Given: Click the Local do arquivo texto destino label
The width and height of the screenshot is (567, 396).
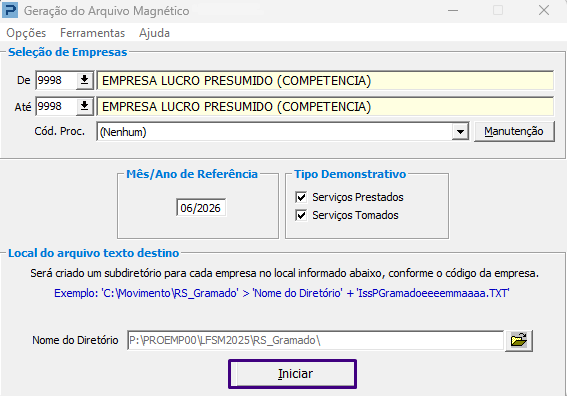Looking at the screenshot, I should 94,253.
